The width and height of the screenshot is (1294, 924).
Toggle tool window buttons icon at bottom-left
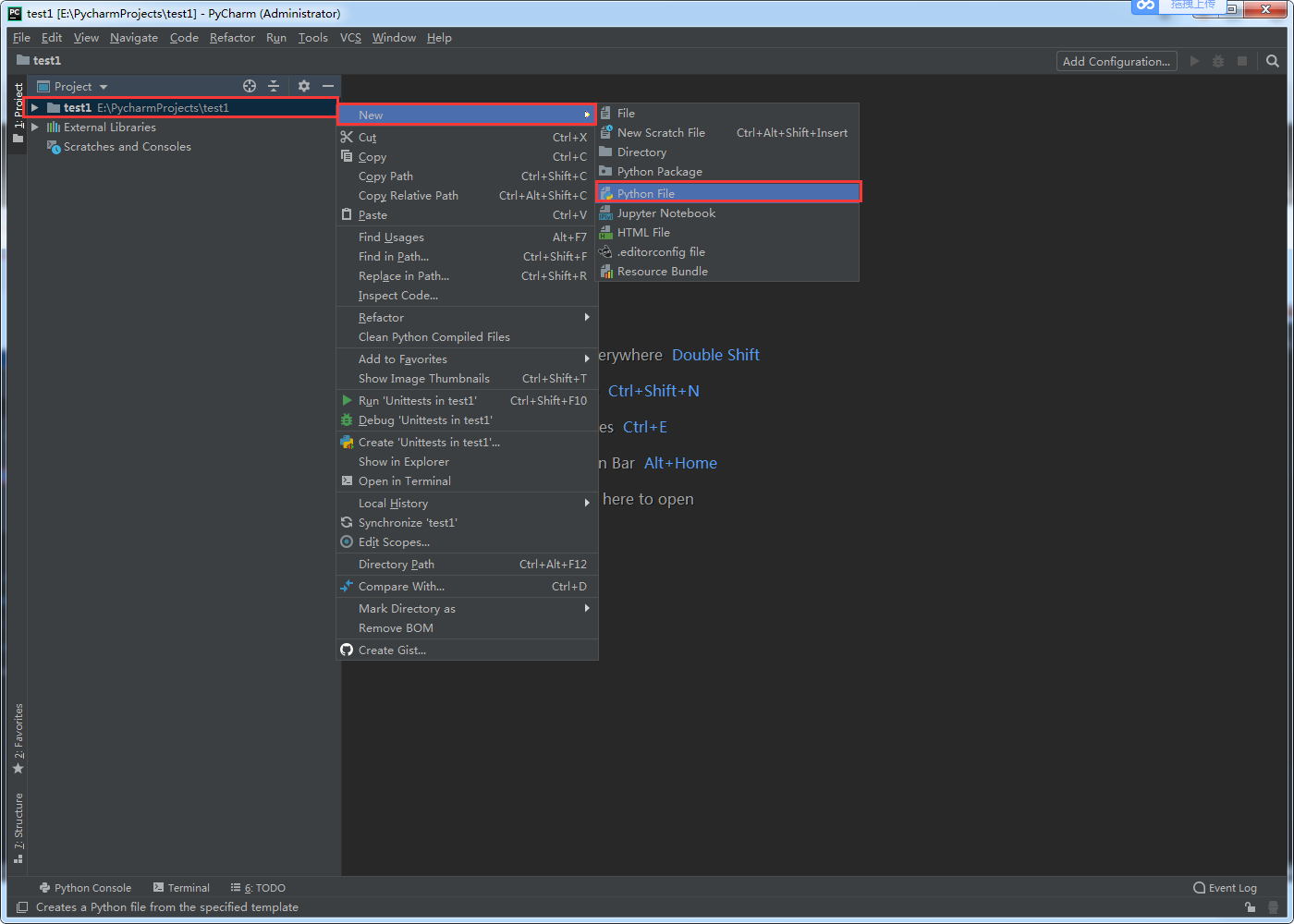click(x=22, y=907)
